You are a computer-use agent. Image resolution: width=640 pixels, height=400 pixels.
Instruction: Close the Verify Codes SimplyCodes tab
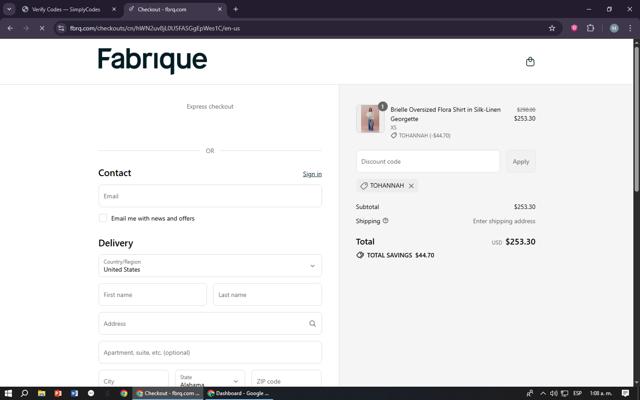point(114,9)
